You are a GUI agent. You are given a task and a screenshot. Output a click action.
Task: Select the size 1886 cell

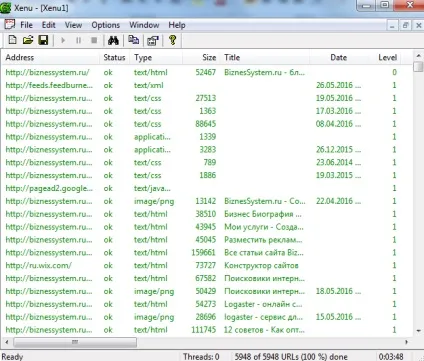click(x=208, y=175)
